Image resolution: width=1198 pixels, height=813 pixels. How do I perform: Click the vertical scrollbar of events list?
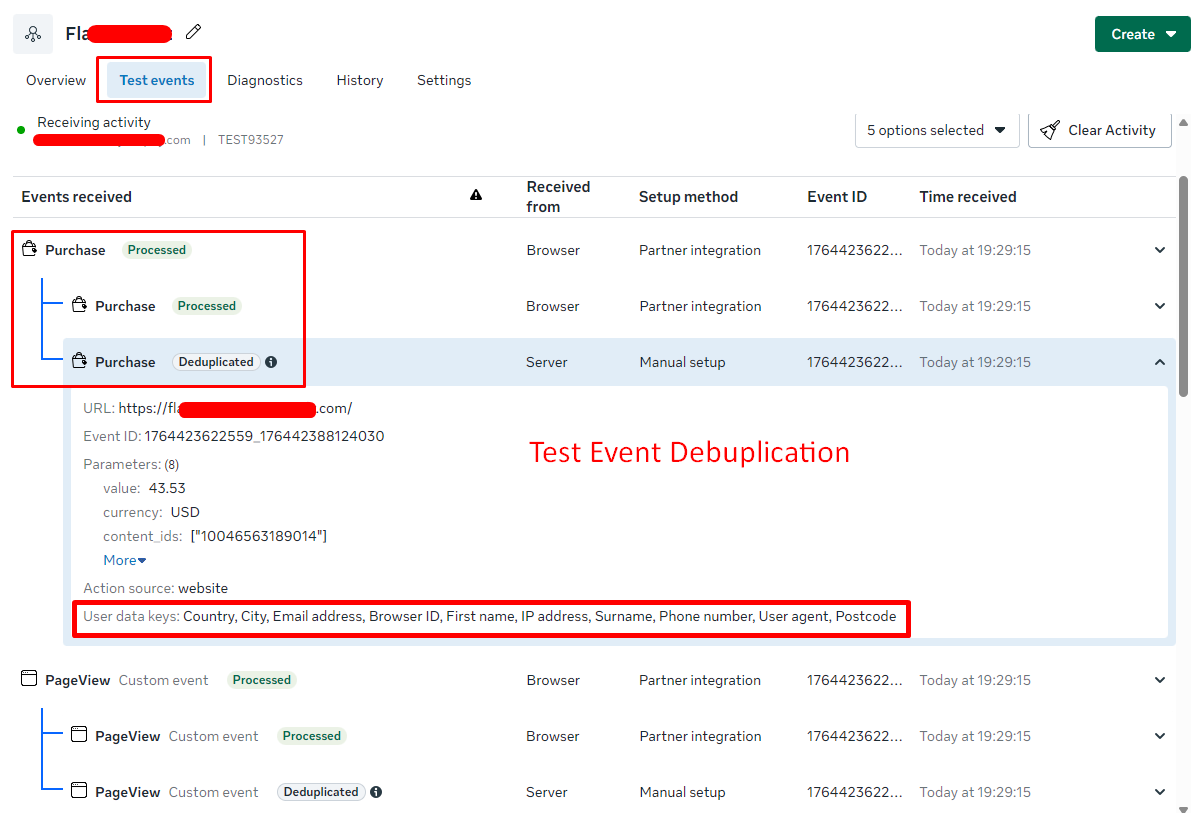[1184, 290]
